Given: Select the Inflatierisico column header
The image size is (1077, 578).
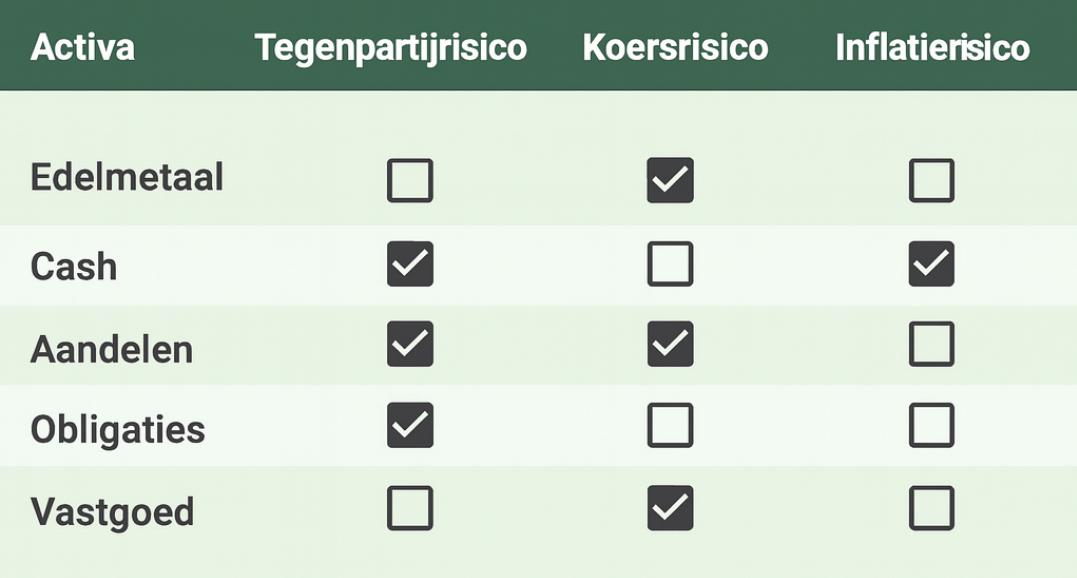Looking at the screenshot, I should tap(932, 47).
